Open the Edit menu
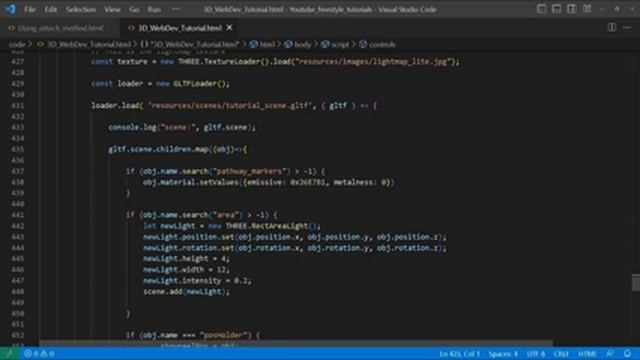The width and height of the screenshot is (640, 360). (51, 9)
